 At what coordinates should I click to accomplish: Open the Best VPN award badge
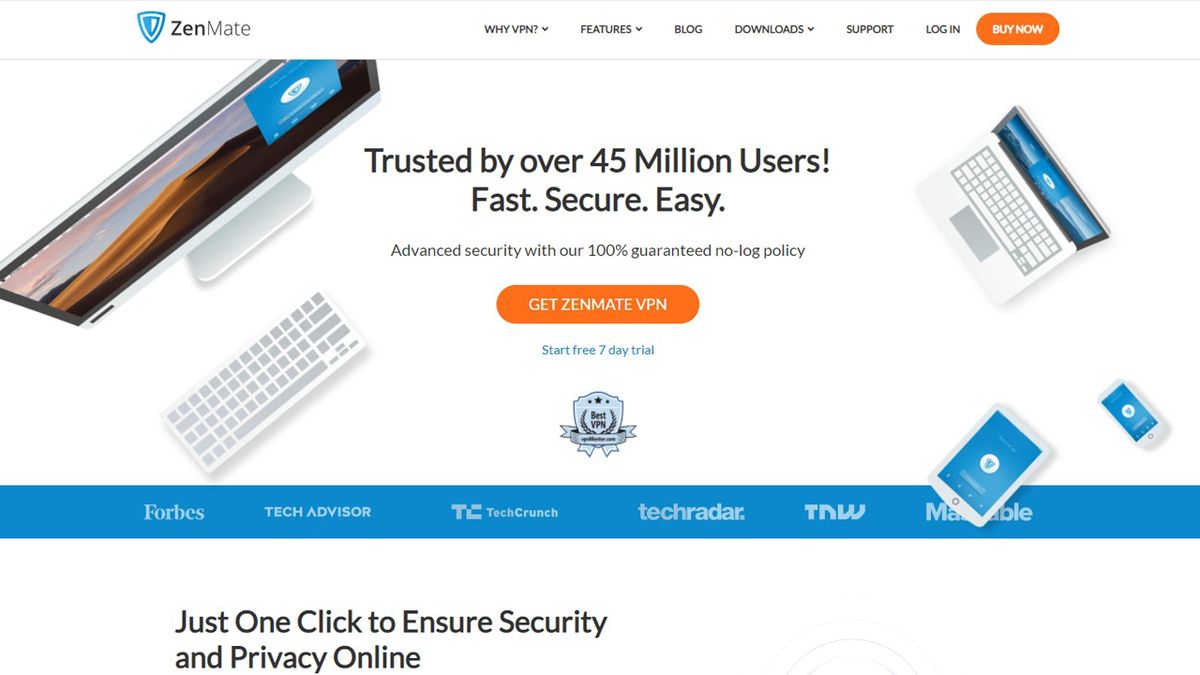pos(598,424)
